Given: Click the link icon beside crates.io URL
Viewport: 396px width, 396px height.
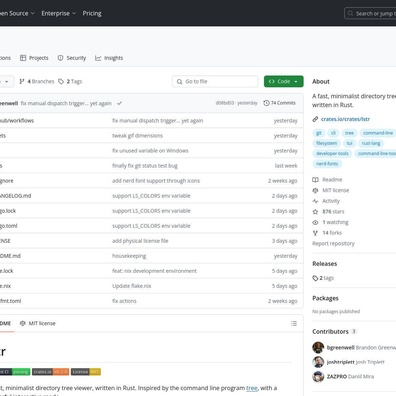Looking at the screenshot, I should [315, 119].
